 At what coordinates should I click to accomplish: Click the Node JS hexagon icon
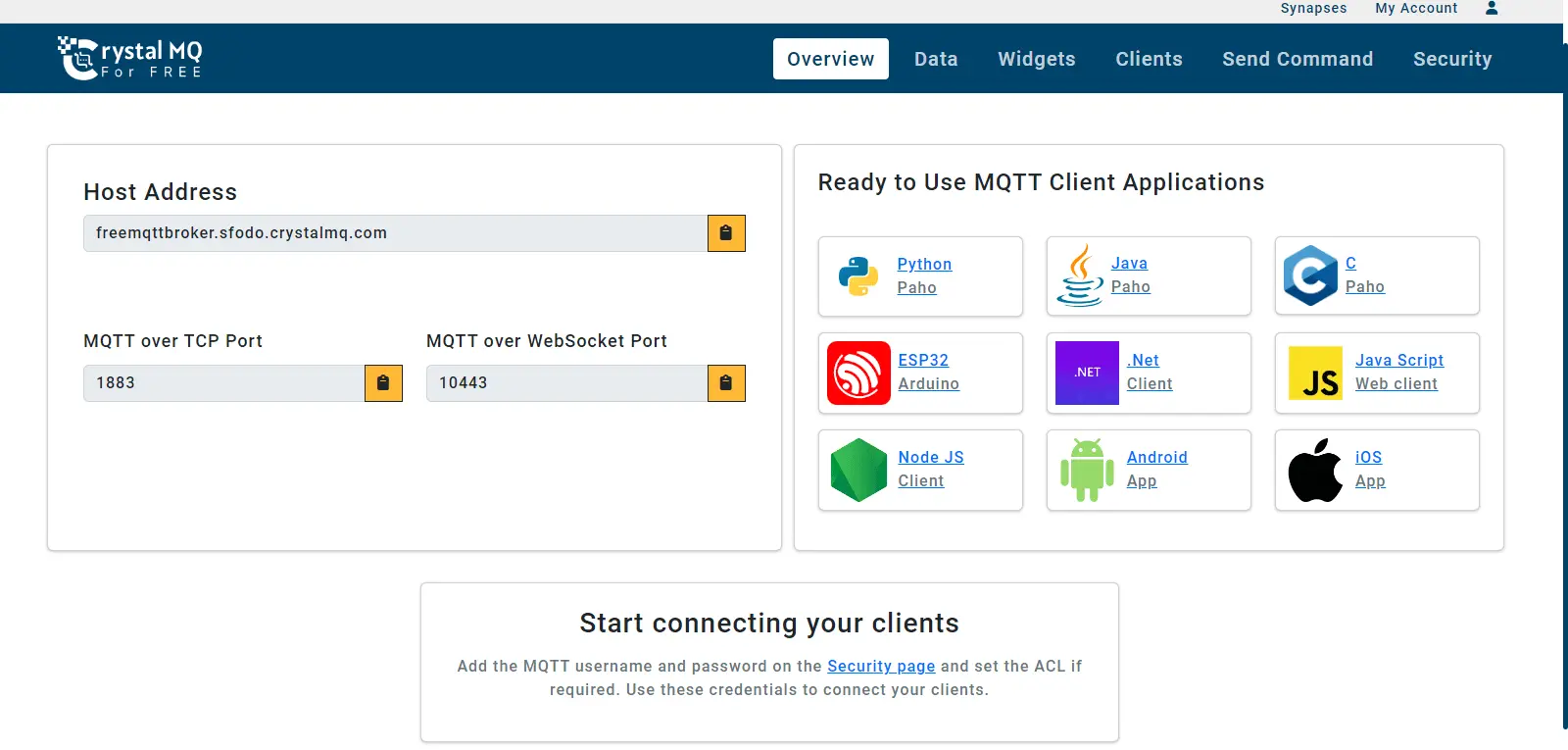tap(858, 470)
